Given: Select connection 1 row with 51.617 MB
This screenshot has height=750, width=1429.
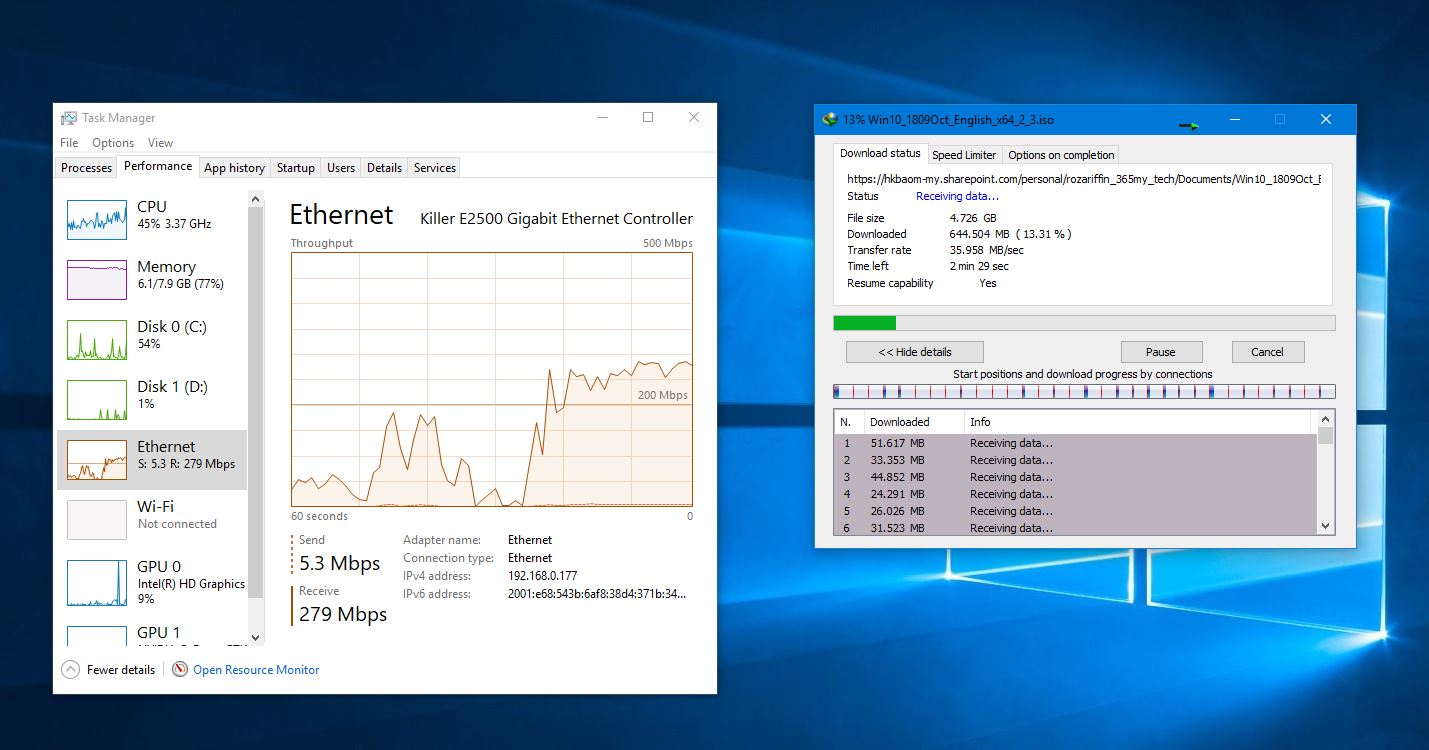Looking at the screenshot, I should coord(1076,443).
